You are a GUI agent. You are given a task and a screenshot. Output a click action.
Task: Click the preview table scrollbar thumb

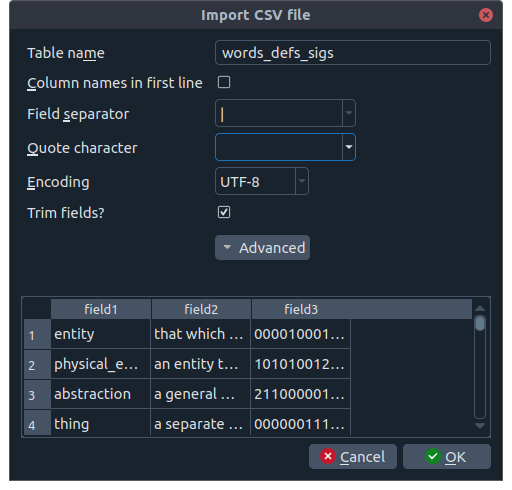tap(480, 323)
